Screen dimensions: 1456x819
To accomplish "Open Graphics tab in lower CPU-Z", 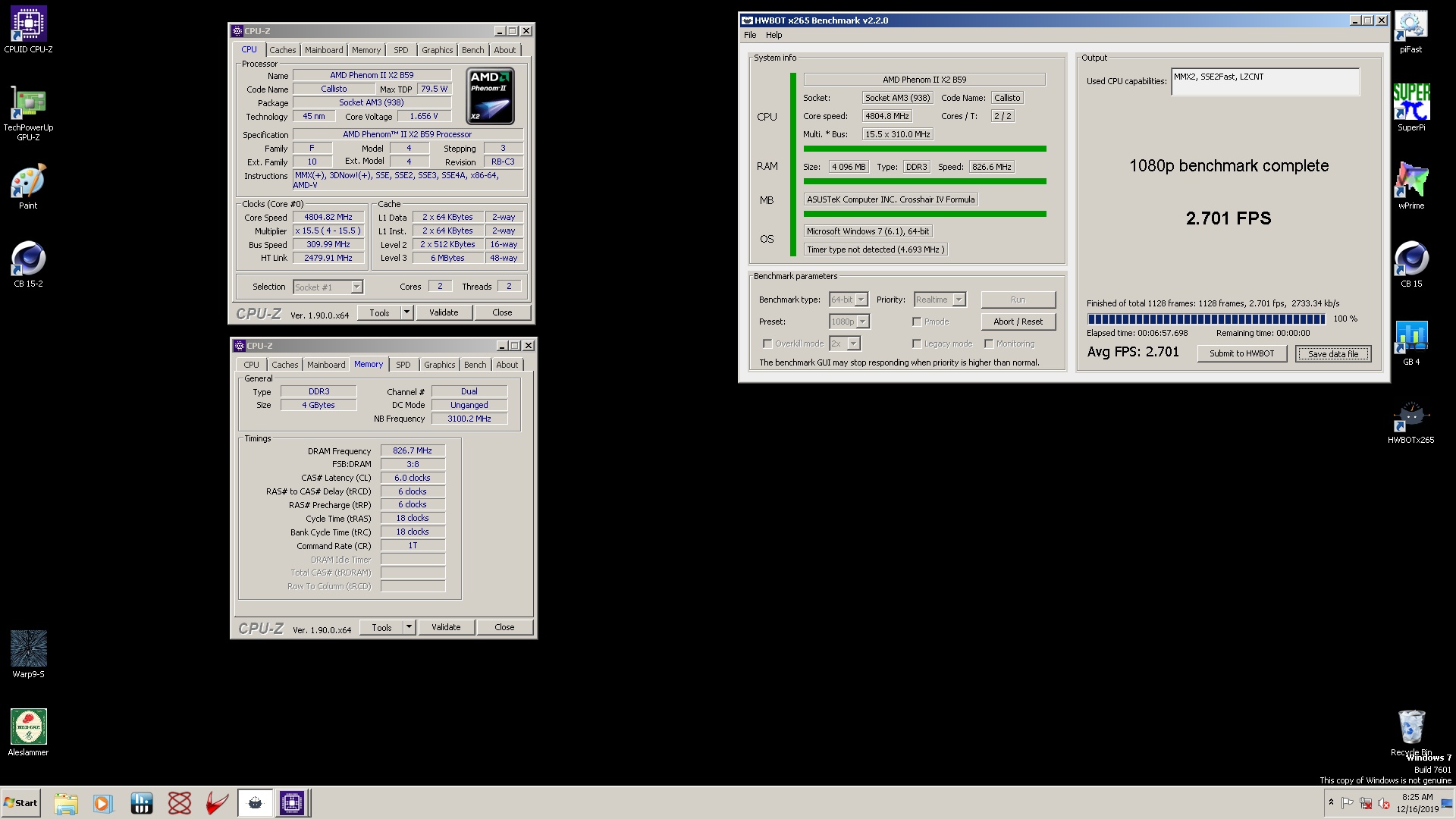I will (440, 365).
